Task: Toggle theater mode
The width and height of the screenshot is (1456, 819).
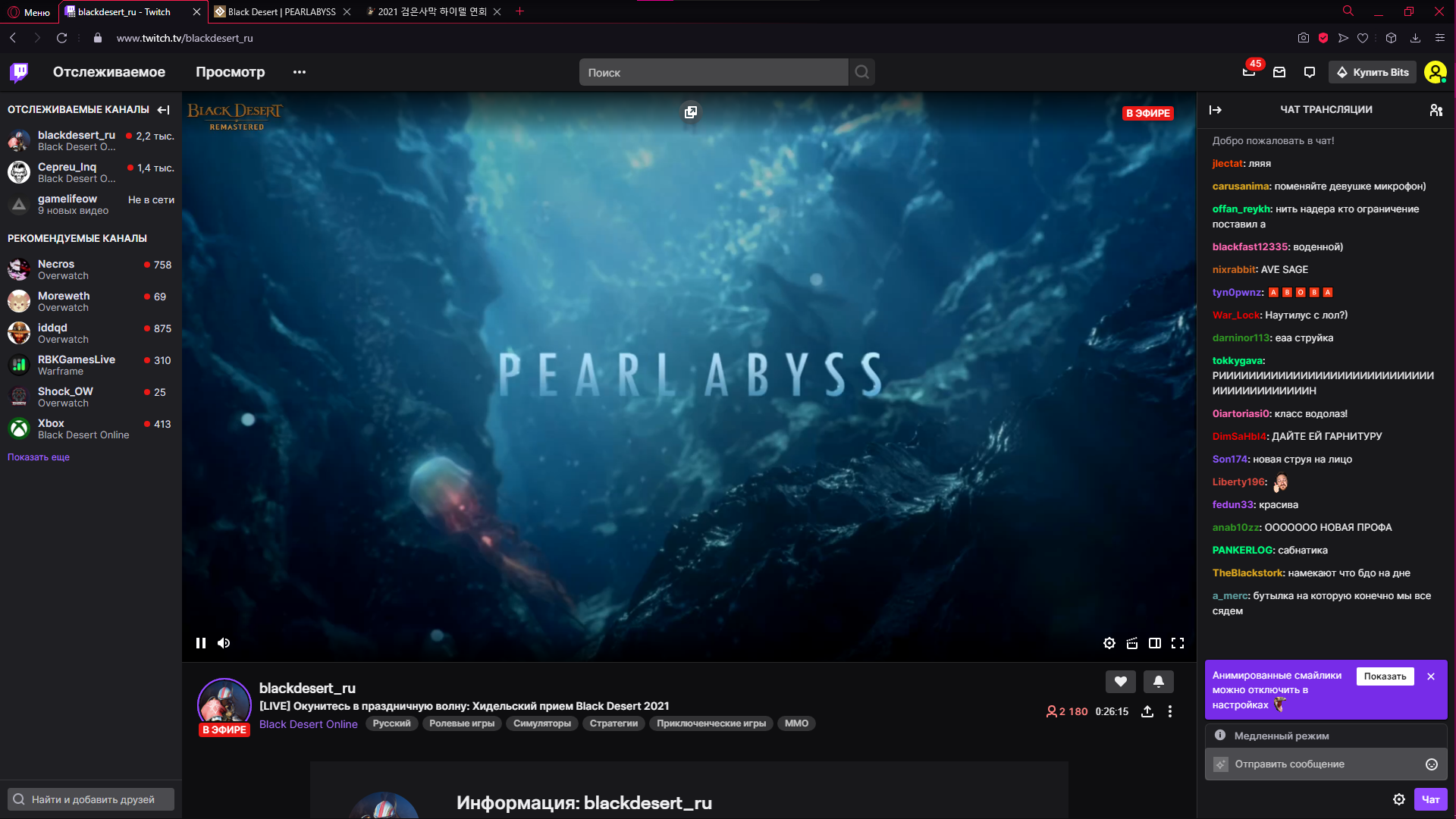Action: pos(1155,643)
